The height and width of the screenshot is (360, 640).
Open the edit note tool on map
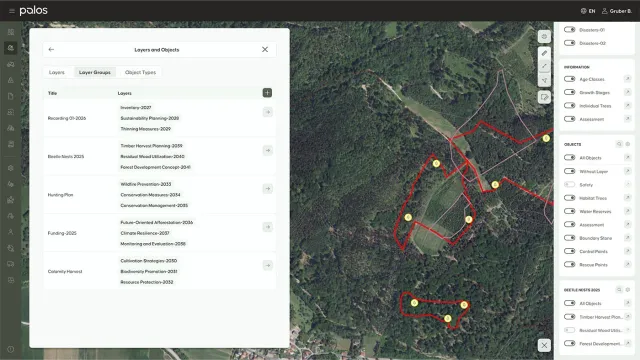544,97
